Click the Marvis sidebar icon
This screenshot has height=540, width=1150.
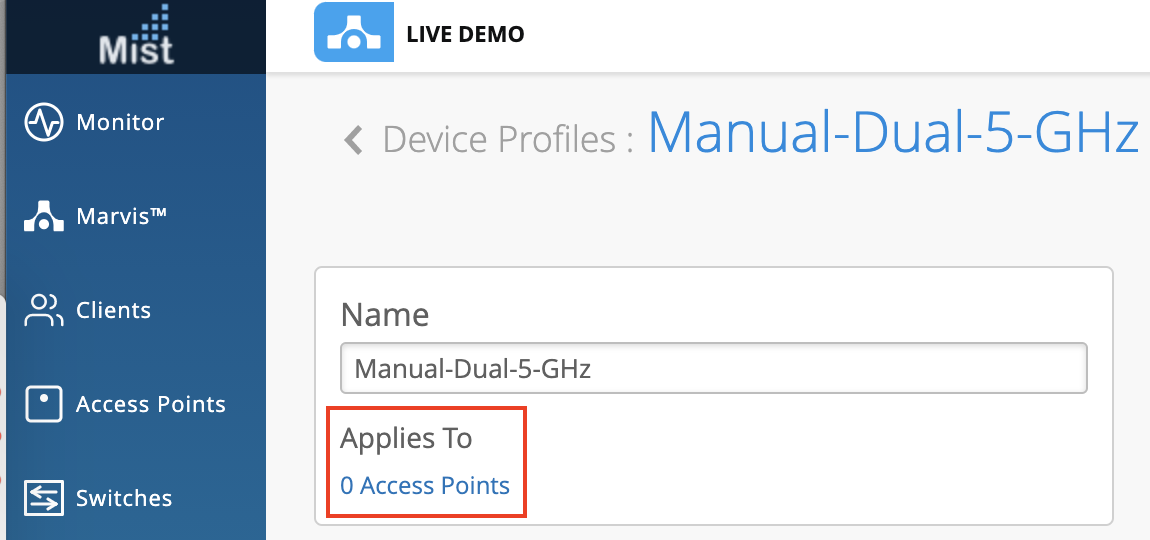44,216
